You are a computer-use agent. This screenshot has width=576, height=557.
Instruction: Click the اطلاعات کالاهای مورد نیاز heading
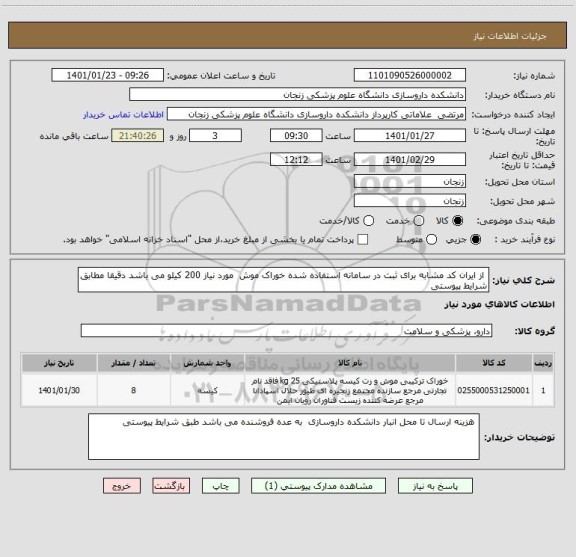(499, 304)
